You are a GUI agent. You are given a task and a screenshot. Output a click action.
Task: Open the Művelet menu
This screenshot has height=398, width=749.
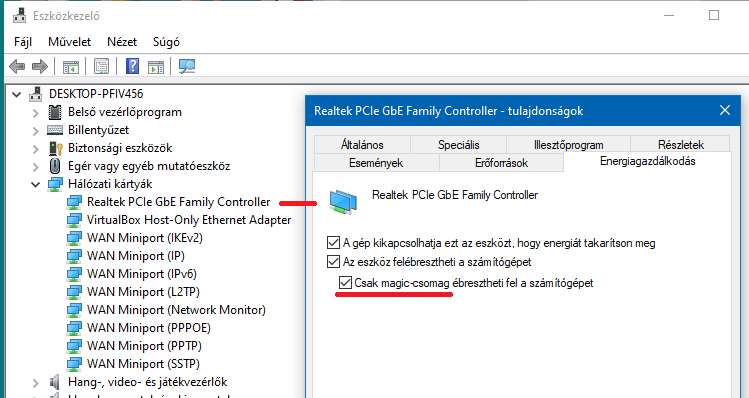69,42
